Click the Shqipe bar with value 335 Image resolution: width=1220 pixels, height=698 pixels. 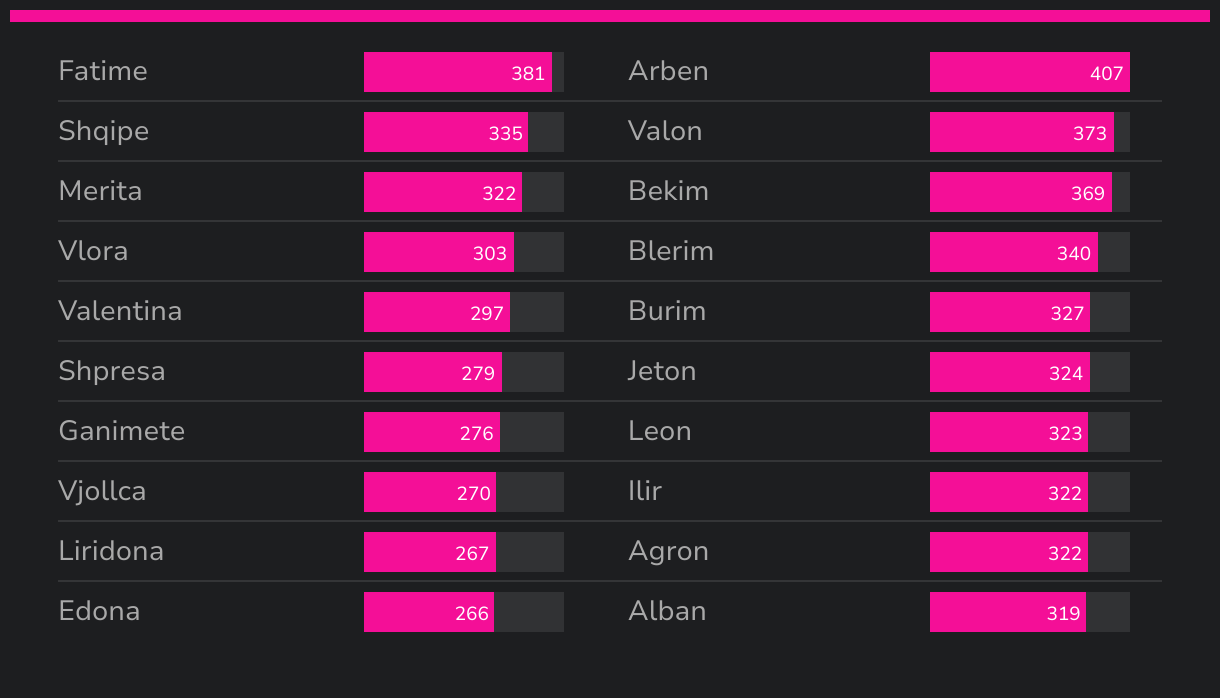point(446,132)
